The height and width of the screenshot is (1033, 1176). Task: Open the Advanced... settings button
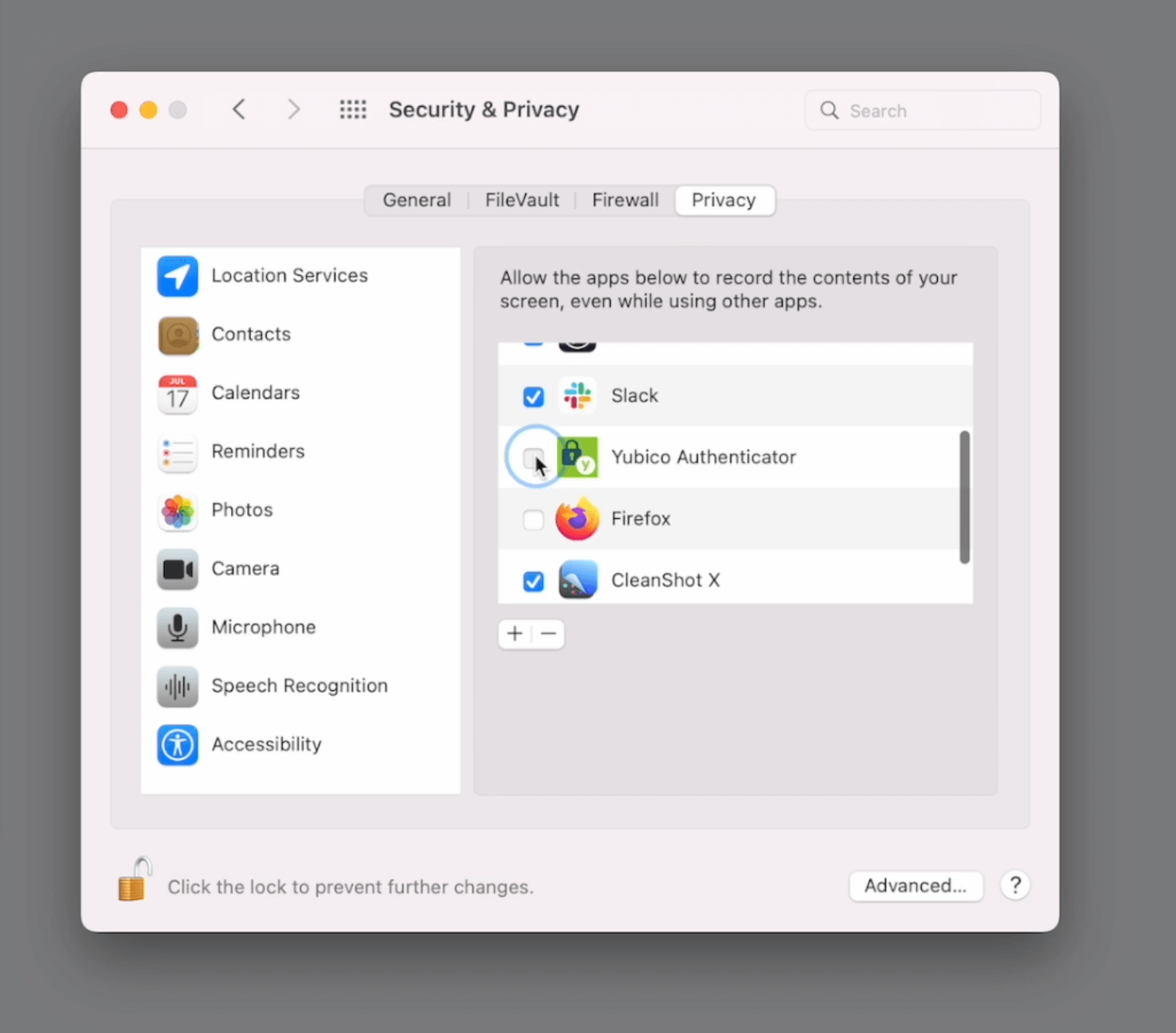point(915,886)
